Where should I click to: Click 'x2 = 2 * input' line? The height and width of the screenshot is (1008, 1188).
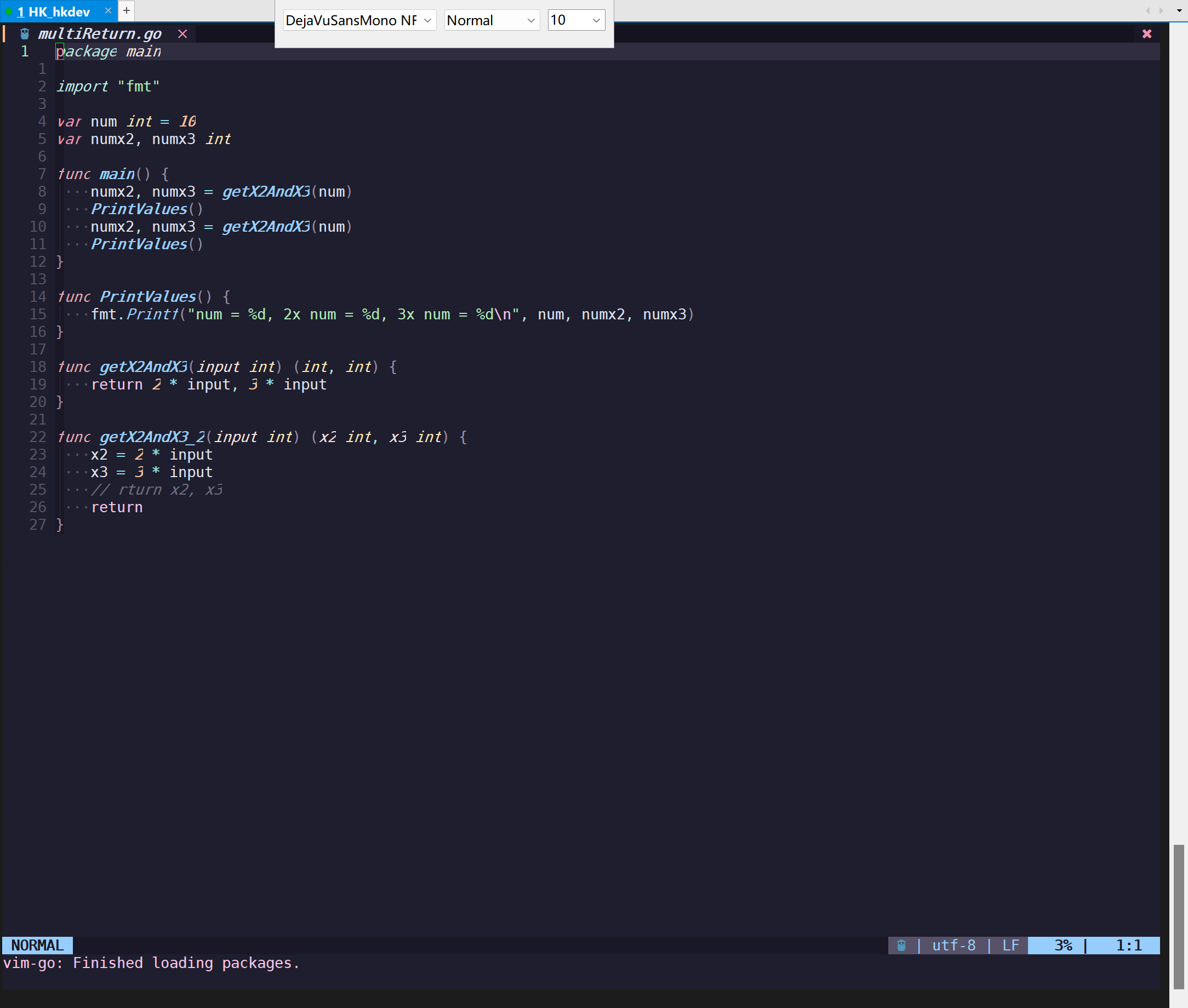pos(152,455)
